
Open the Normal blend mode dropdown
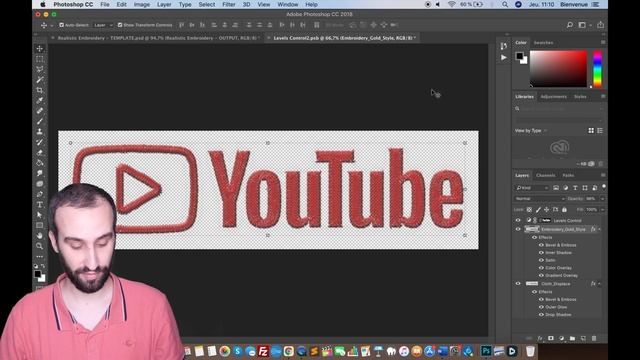(539, 199)
